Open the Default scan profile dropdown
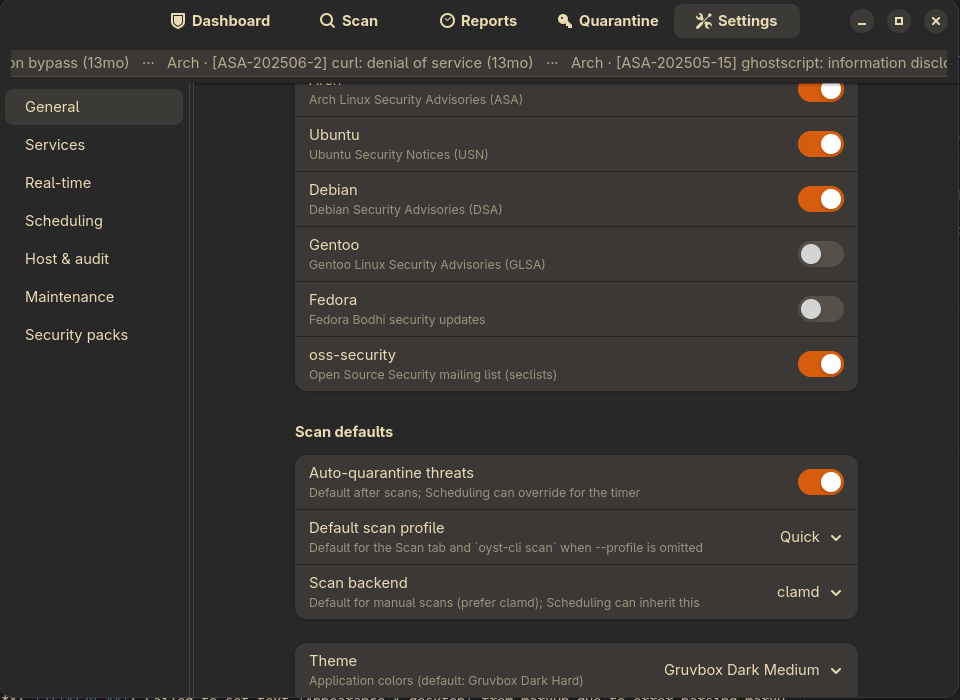The width and height of the screenshot is (960, 700). [x=811, y=537]
